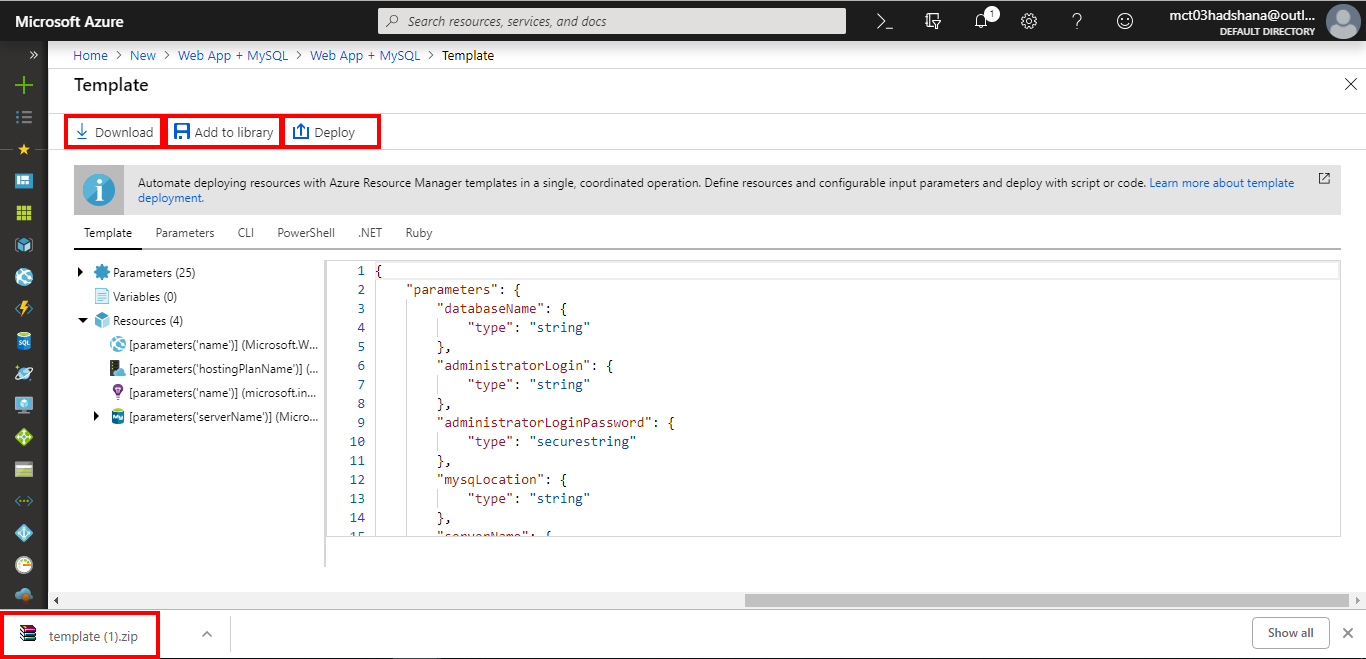Open the Help question mark icon
The width and height of the screenshot is (1366, 659).
click(1077, 21)
